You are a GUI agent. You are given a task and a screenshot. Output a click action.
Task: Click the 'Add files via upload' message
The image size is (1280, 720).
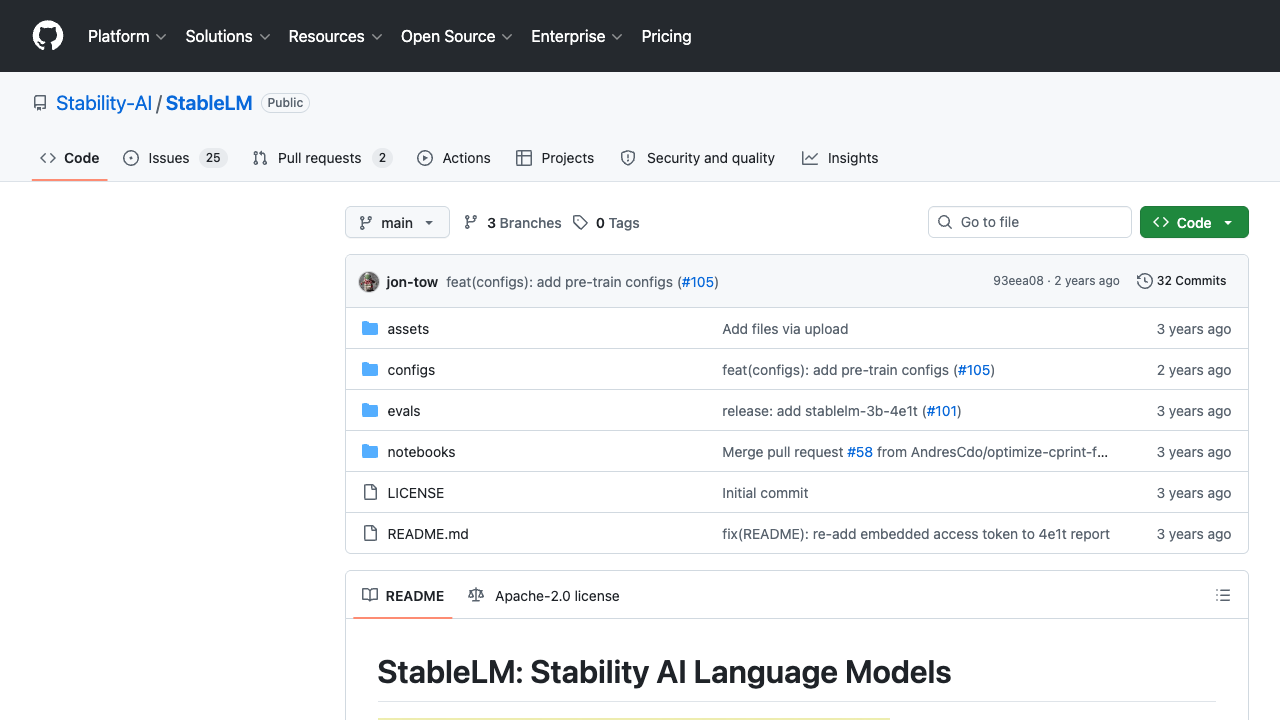pos(785,329)
